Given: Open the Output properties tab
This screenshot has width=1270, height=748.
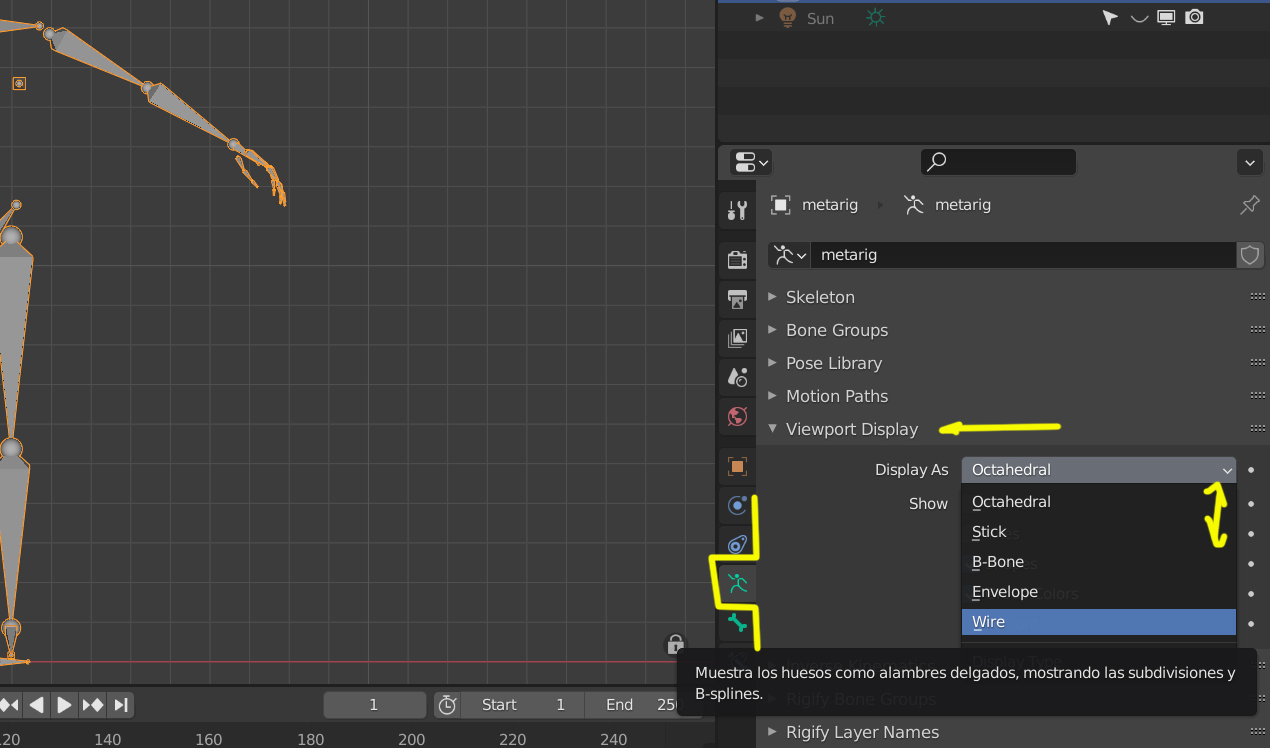Looking at the screenshot, I should [x=737, y=299].
